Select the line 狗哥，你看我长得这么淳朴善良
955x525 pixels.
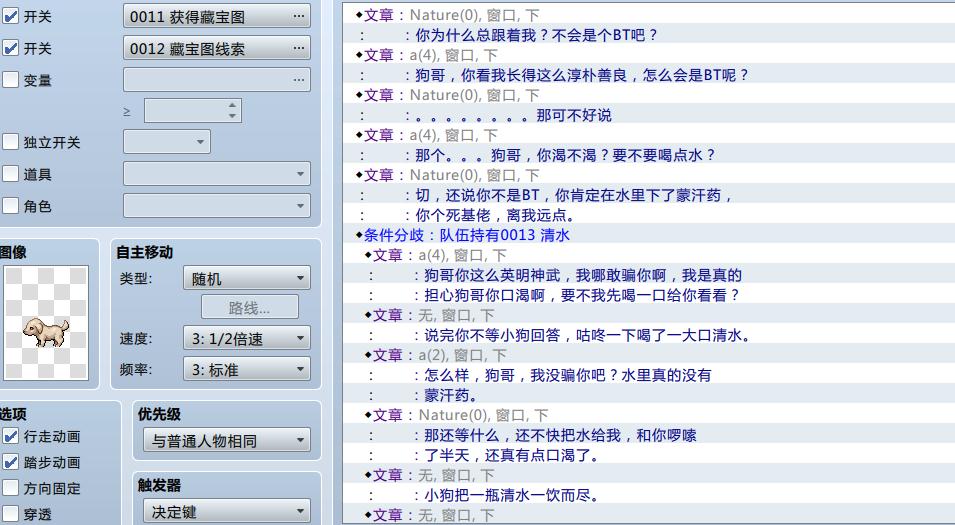click(x=648, y=75)
